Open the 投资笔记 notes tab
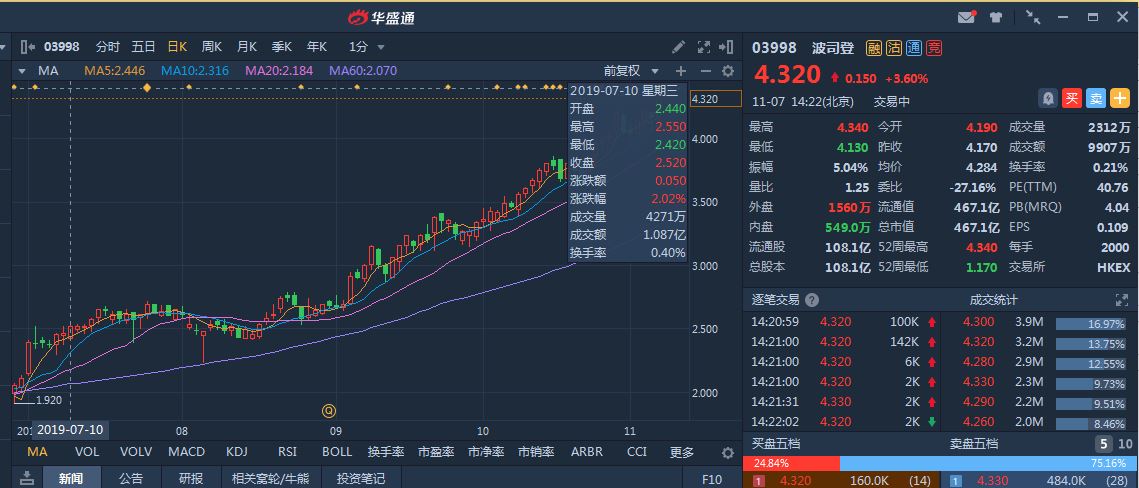This screenshot has height=488, width=1139. 359,479
